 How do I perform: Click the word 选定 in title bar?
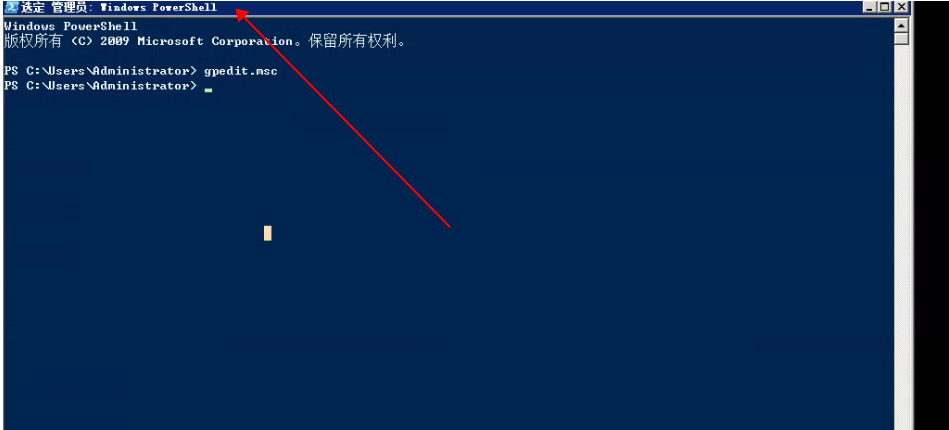(33, 8)
